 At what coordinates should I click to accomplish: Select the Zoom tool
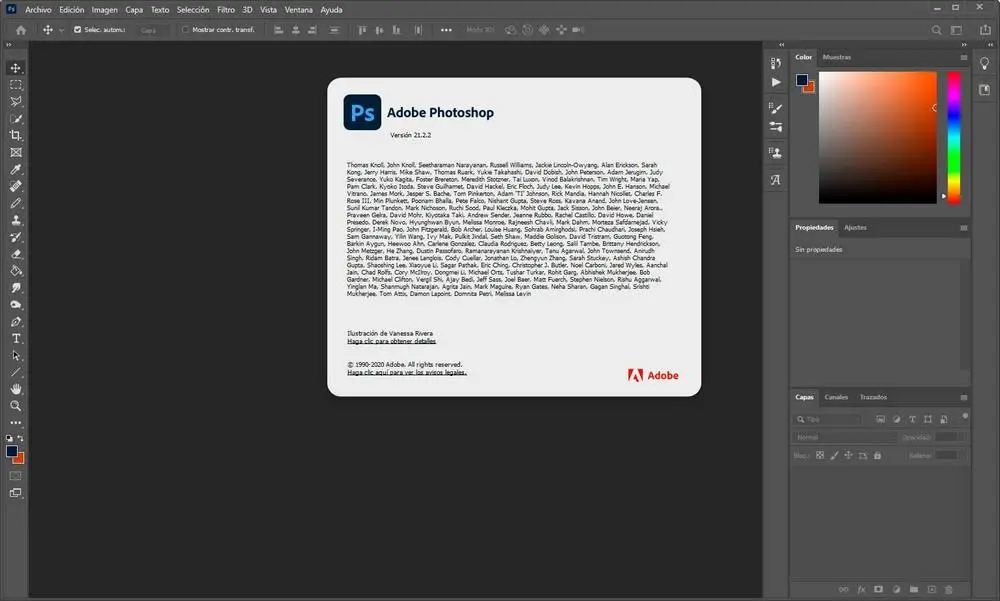click(16, 406)
